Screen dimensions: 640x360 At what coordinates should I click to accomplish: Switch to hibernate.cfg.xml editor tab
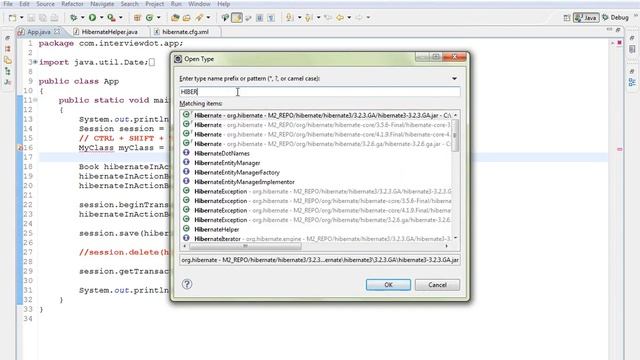(185, 31)
